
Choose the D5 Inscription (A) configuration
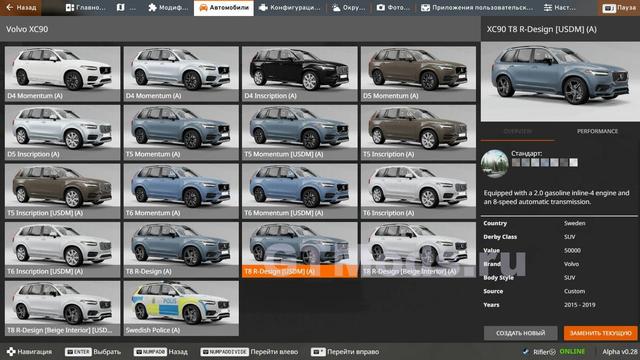coord(62,133)
